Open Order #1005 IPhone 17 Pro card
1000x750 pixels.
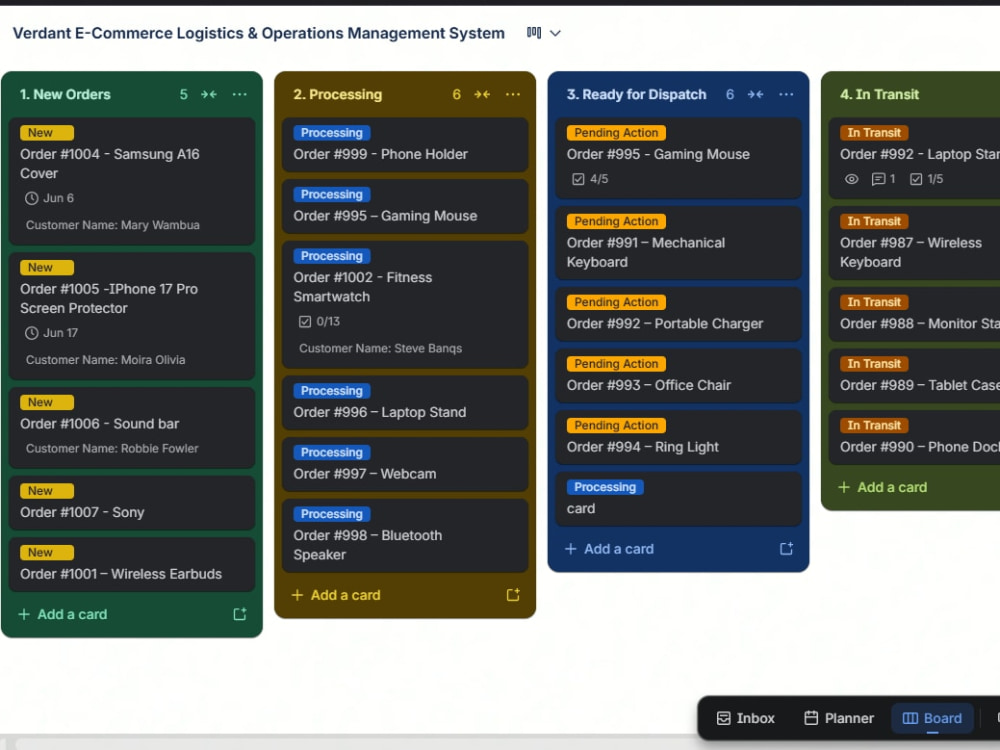click(x=132, y=316)
